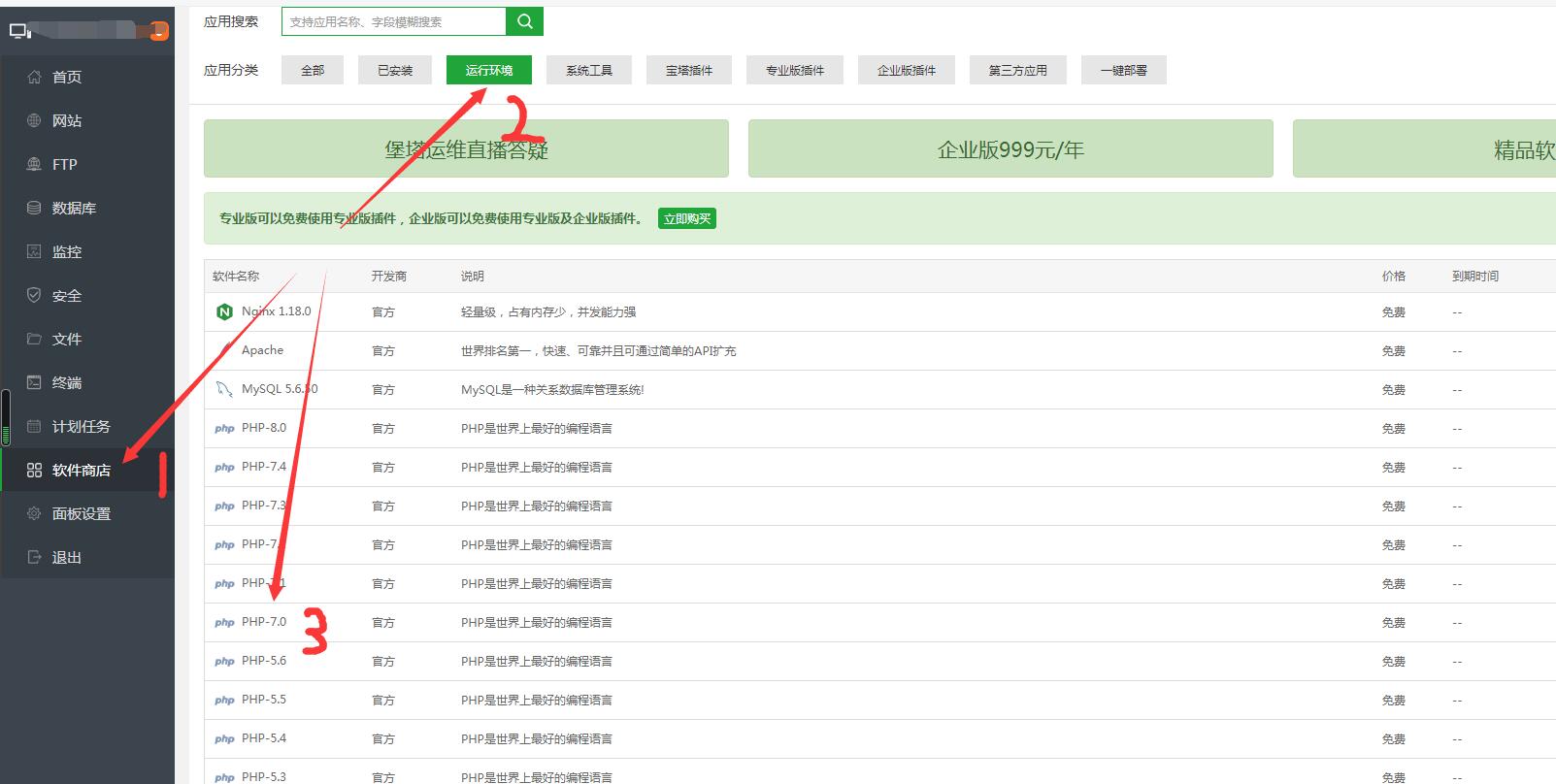Click the PHP-7.0 software name

point(264,622)
